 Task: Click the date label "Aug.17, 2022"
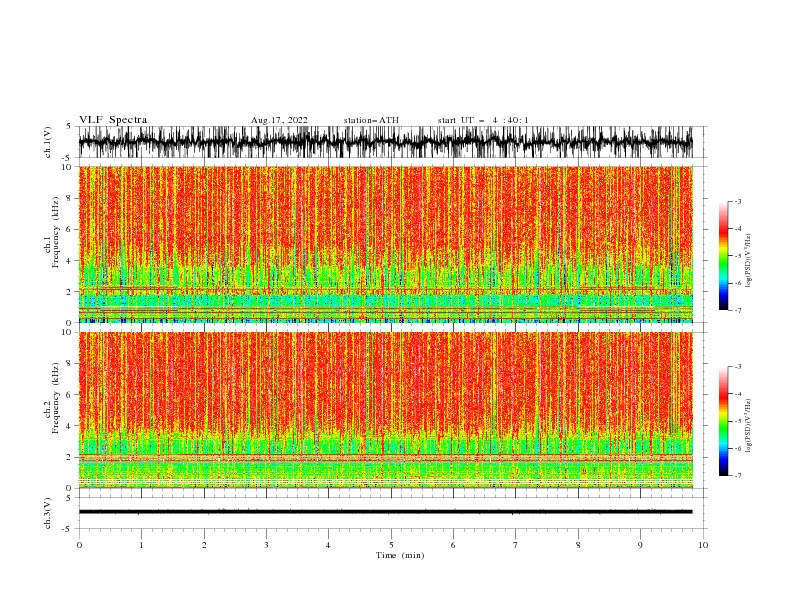pos(279,120)
